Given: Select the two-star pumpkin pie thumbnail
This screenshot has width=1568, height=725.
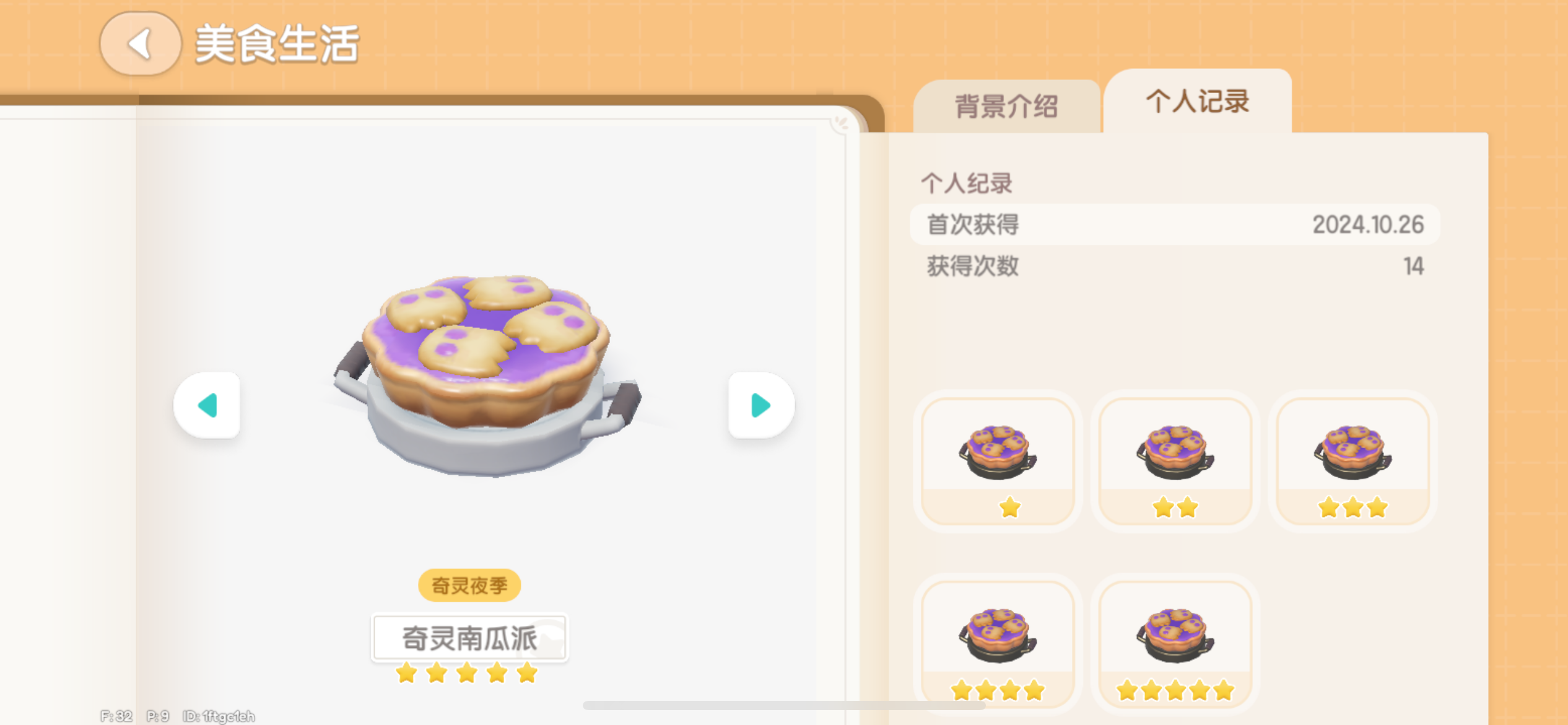Looking at the screenshot, I should pos(1175,461).
